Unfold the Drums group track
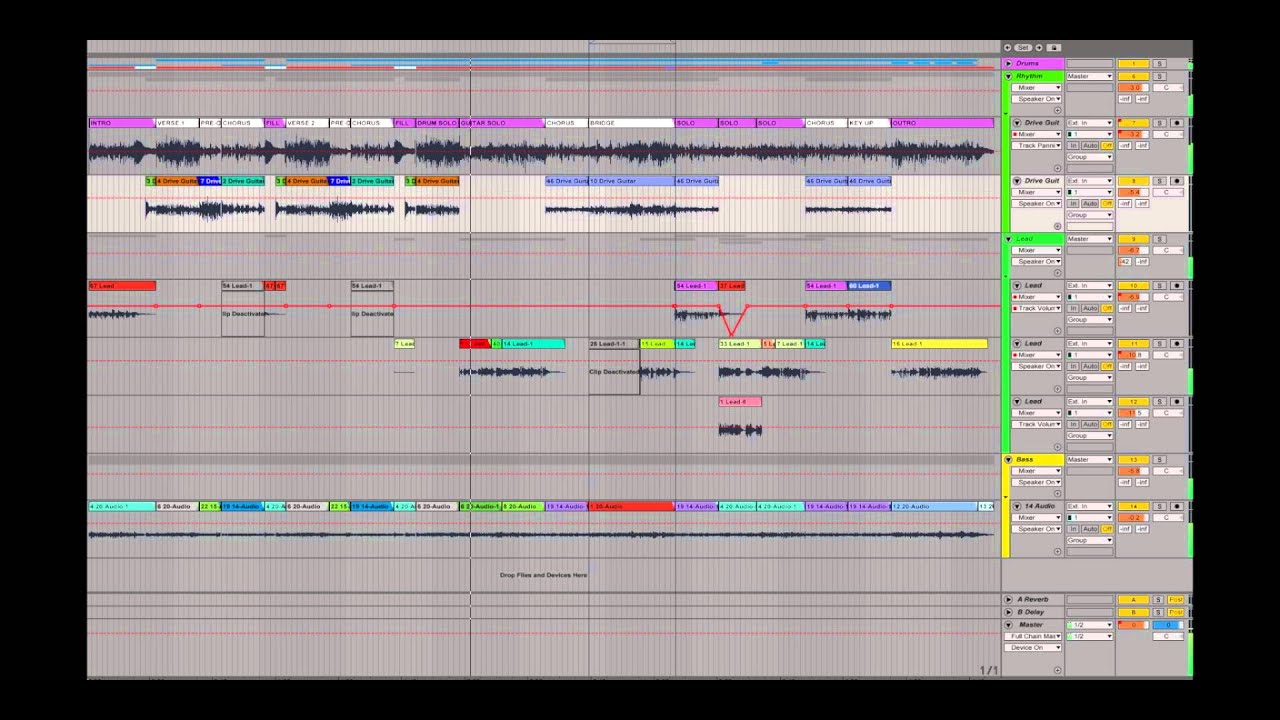 pyautogui.click(x=1008, y=64)
